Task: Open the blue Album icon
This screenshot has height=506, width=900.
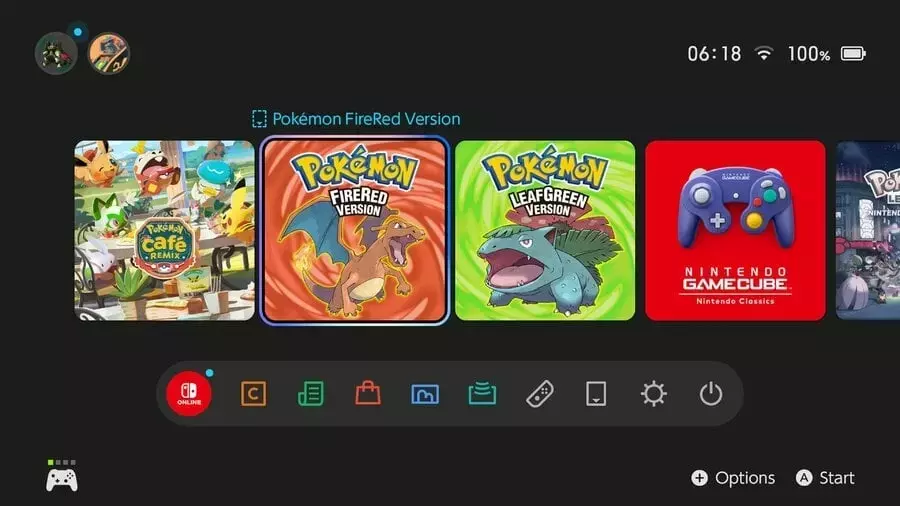Action: pos(425,394)
